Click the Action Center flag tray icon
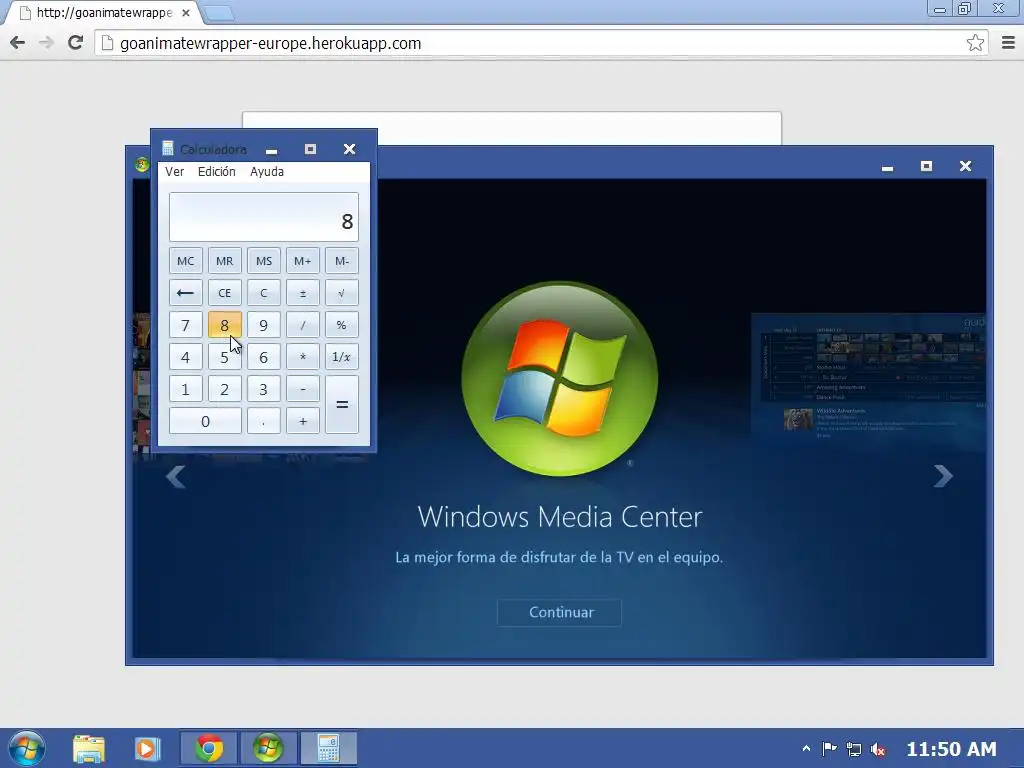 pos(829,748)
